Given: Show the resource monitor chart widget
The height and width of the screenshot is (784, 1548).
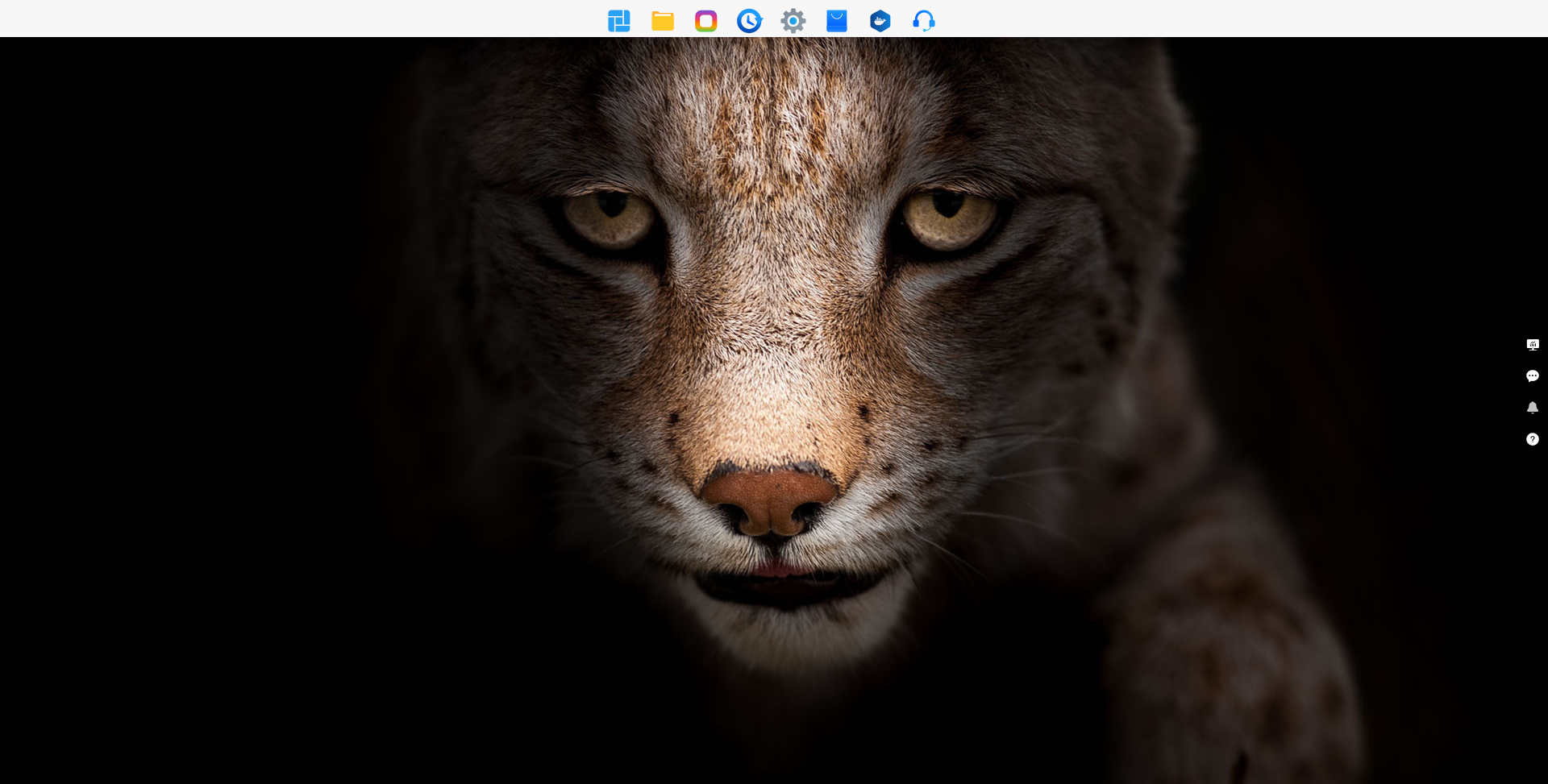Looking at the screenshot, I should click(x=1533, y=345).
